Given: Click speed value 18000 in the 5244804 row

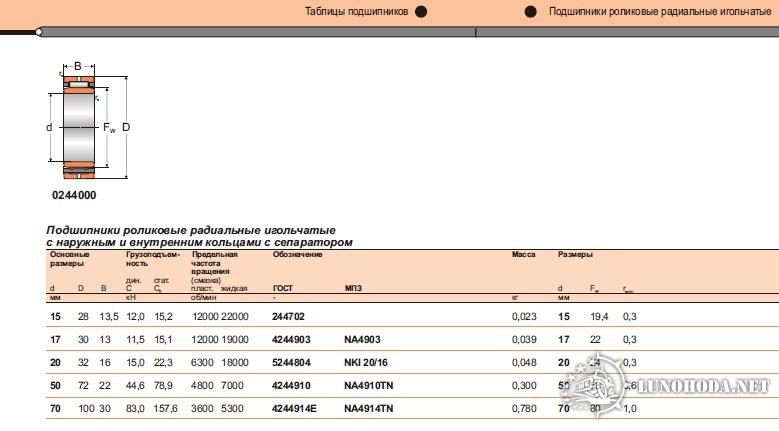Looking at the screenshot, I should click(x=234, y=362).
